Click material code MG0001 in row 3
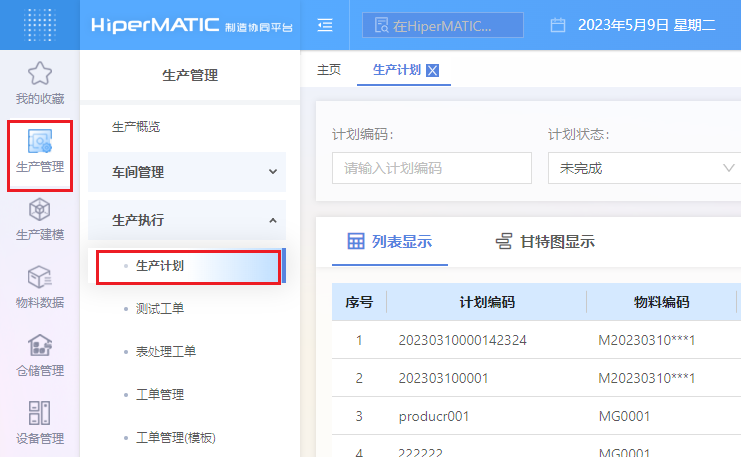The width and height of the screenshot is (741, 457). [x=624, y=416]
